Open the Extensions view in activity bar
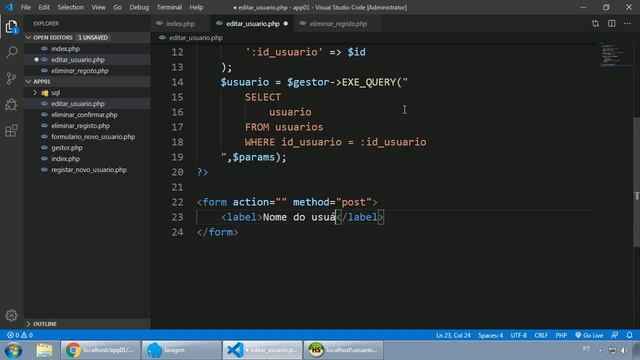The image size is (640, 360). 11,131
